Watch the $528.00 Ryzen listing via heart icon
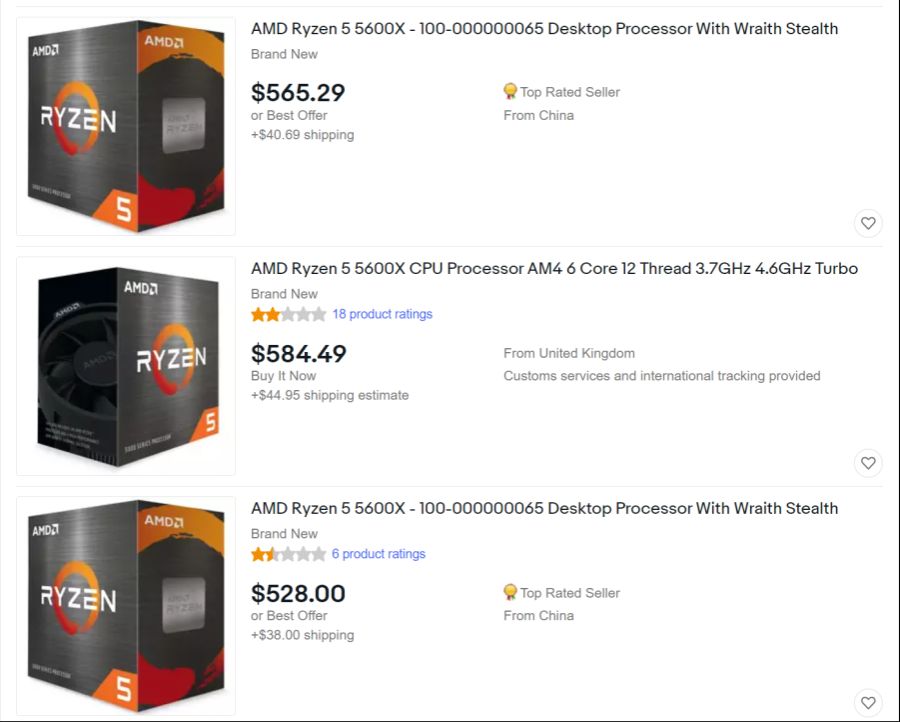Screen dimensions: 900x722 tap(868, 702)
